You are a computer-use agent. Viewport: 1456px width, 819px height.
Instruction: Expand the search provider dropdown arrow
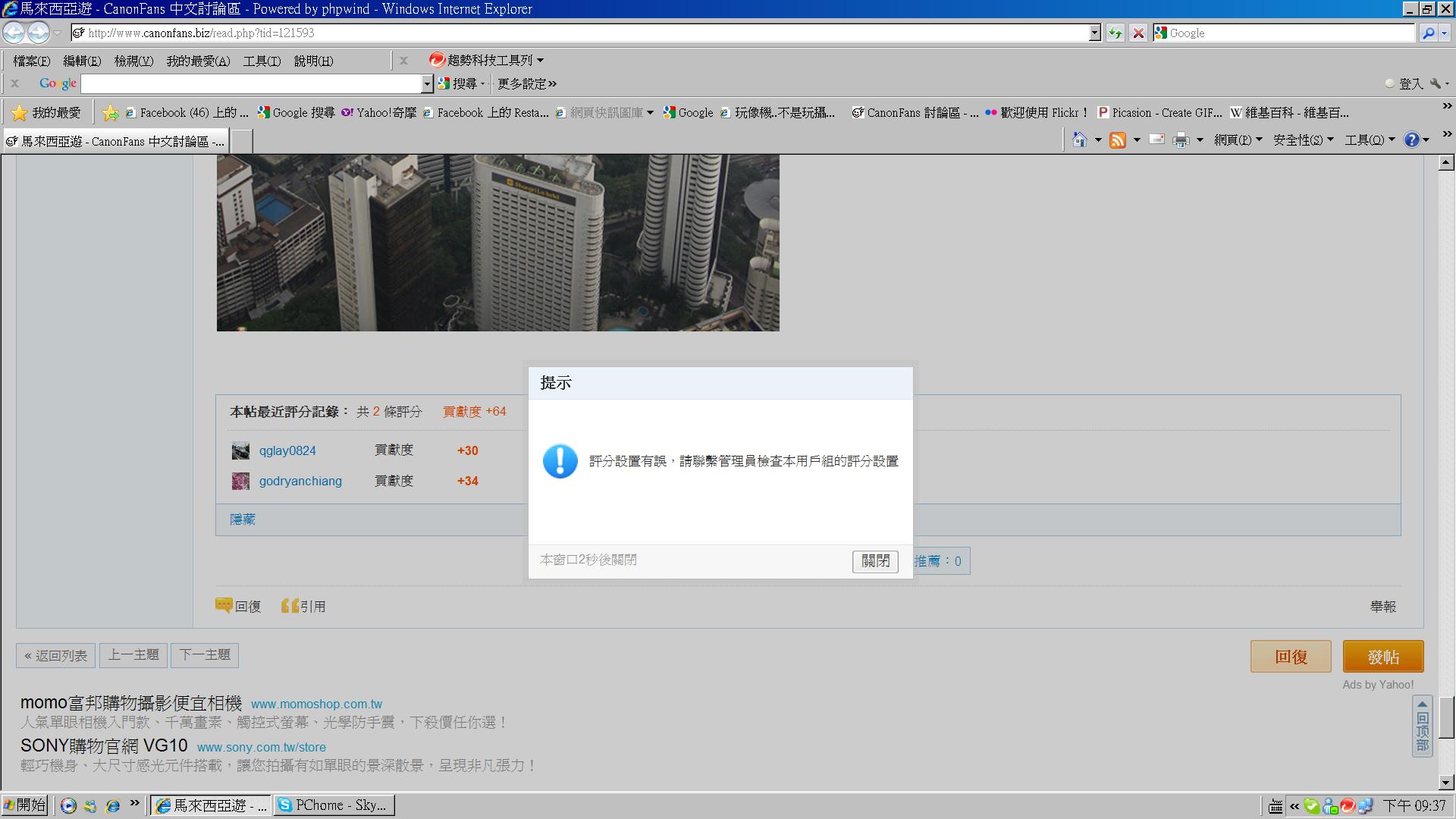pyautogui.click(x=1444, y=33)
